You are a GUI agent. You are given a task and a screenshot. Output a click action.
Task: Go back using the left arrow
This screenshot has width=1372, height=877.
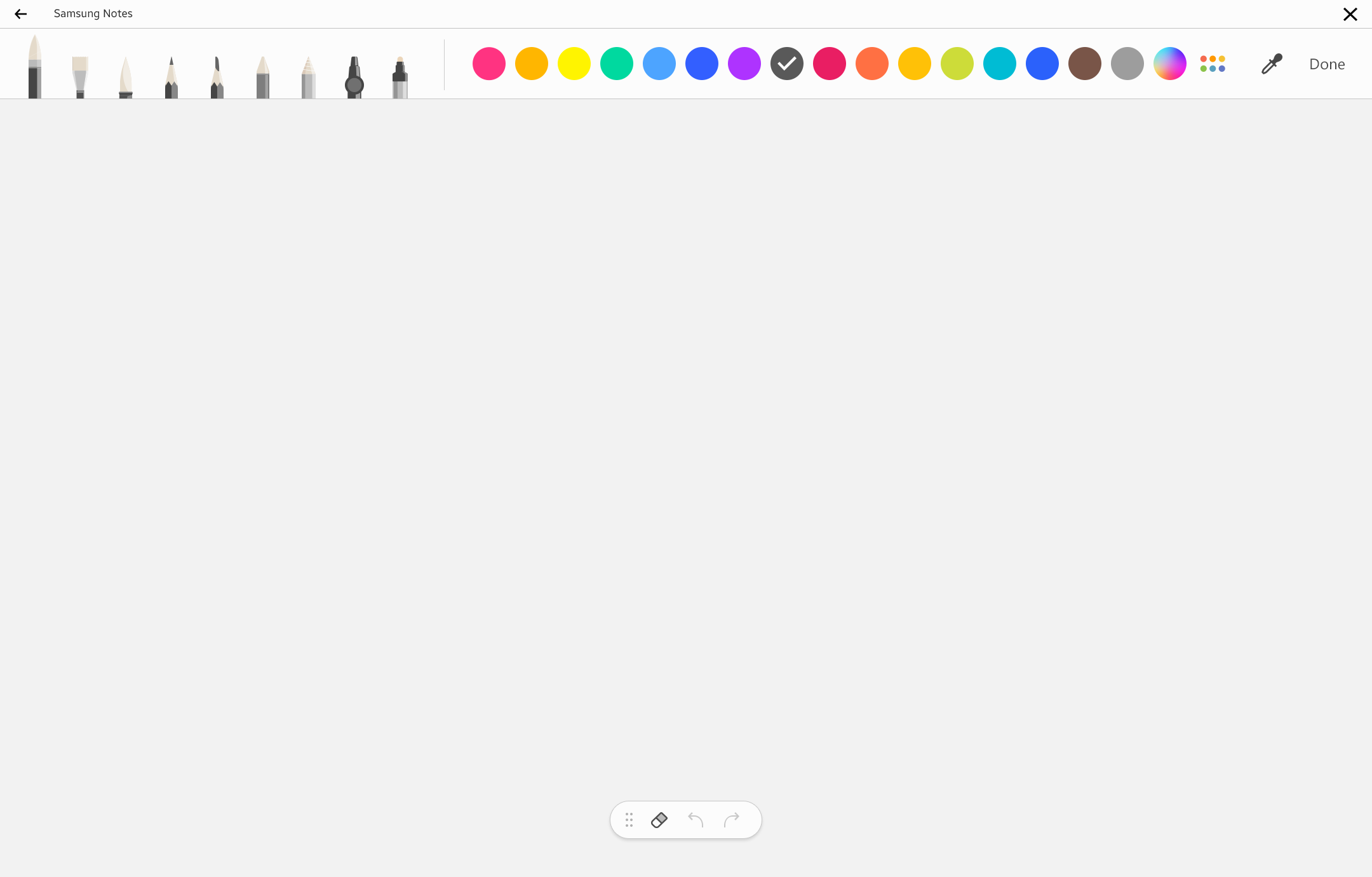coord(21,14)
